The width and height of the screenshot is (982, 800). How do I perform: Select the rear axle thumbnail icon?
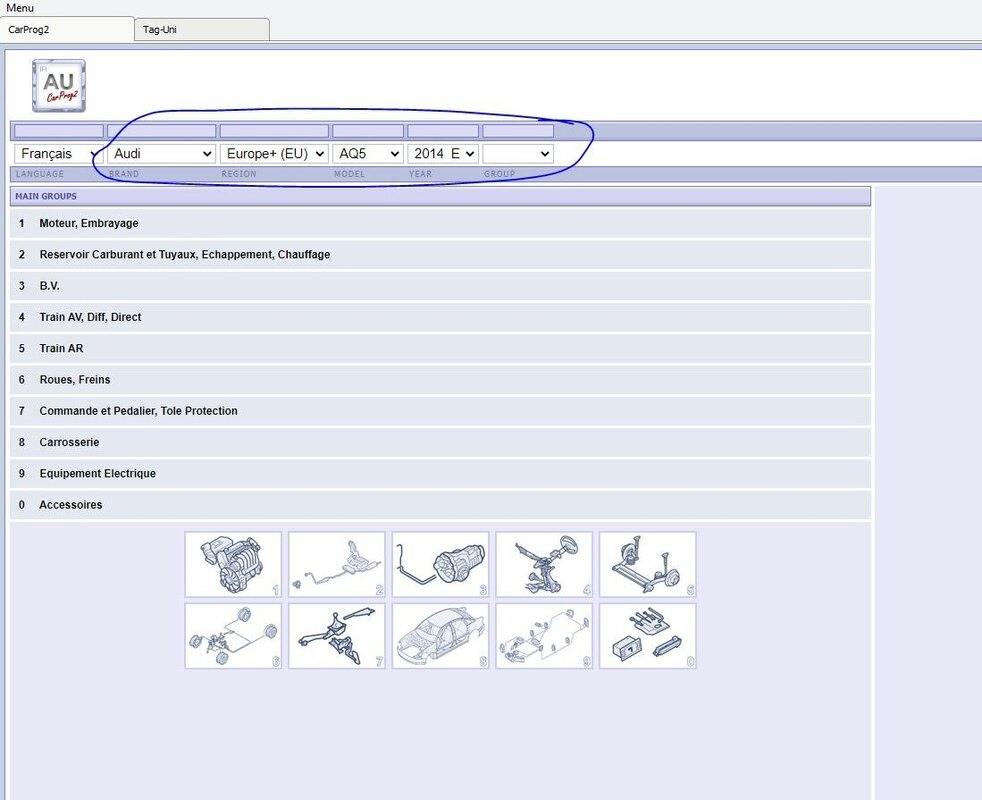(x=648, y=564)
